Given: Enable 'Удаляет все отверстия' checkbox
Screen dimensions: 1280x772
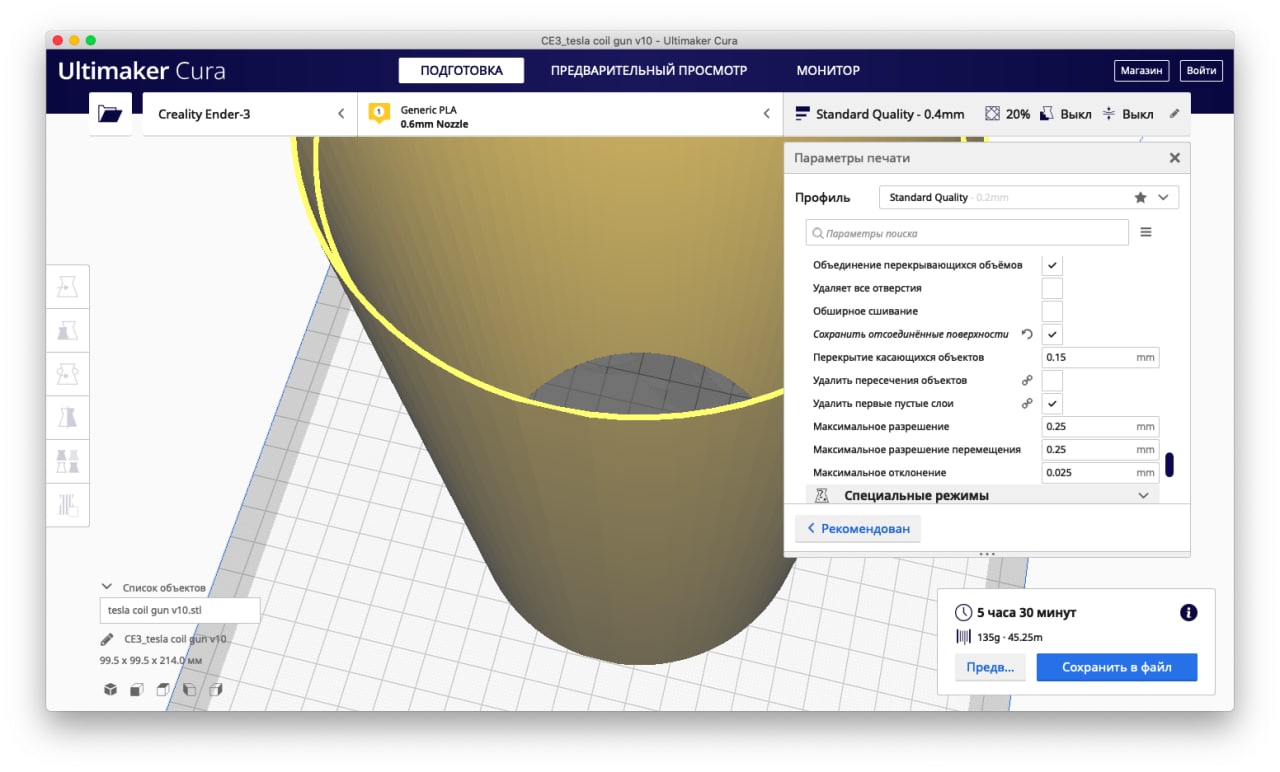Looking at the screenshot, I should coord(1052,288).
